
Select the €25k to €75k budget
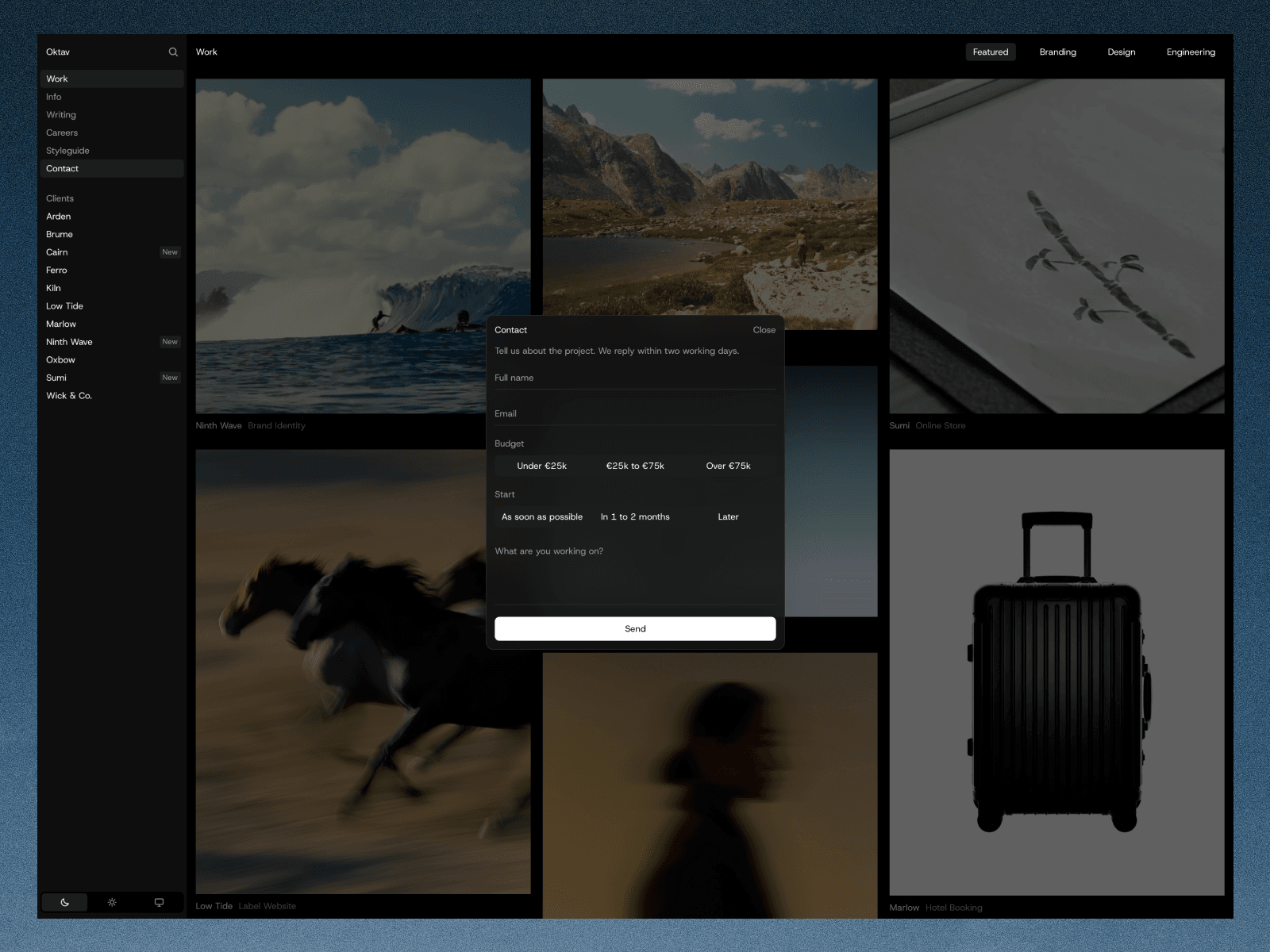pyautogui.click(x=635, y=466)
